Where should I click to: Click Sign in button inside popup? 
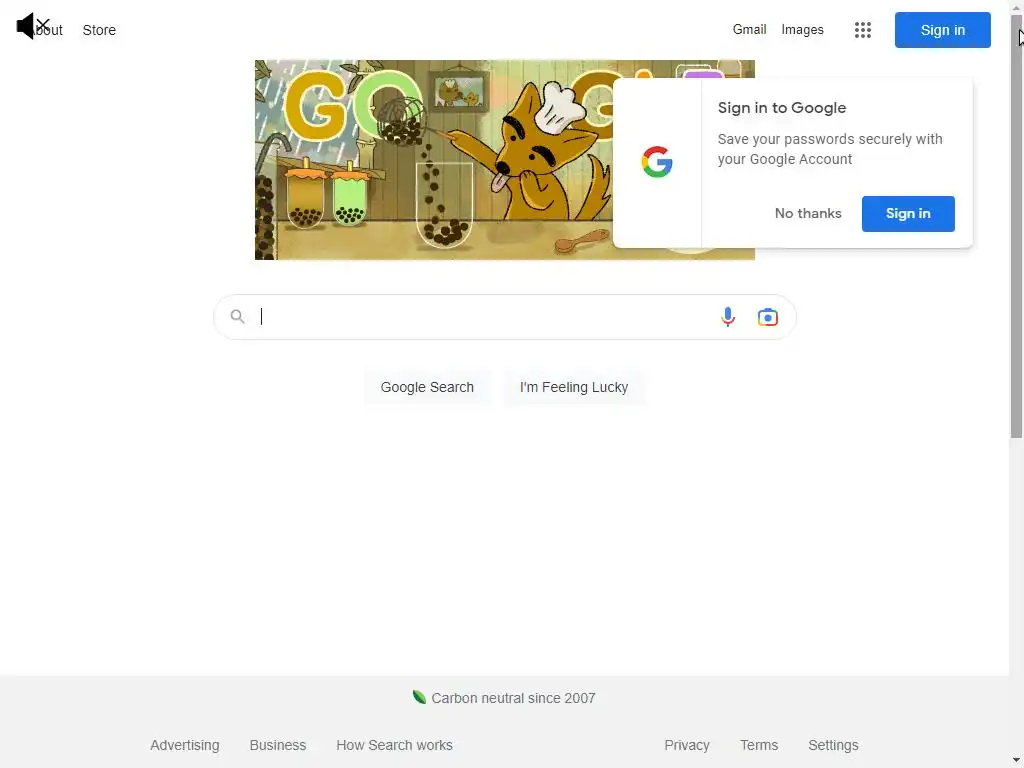coord(908,214)
